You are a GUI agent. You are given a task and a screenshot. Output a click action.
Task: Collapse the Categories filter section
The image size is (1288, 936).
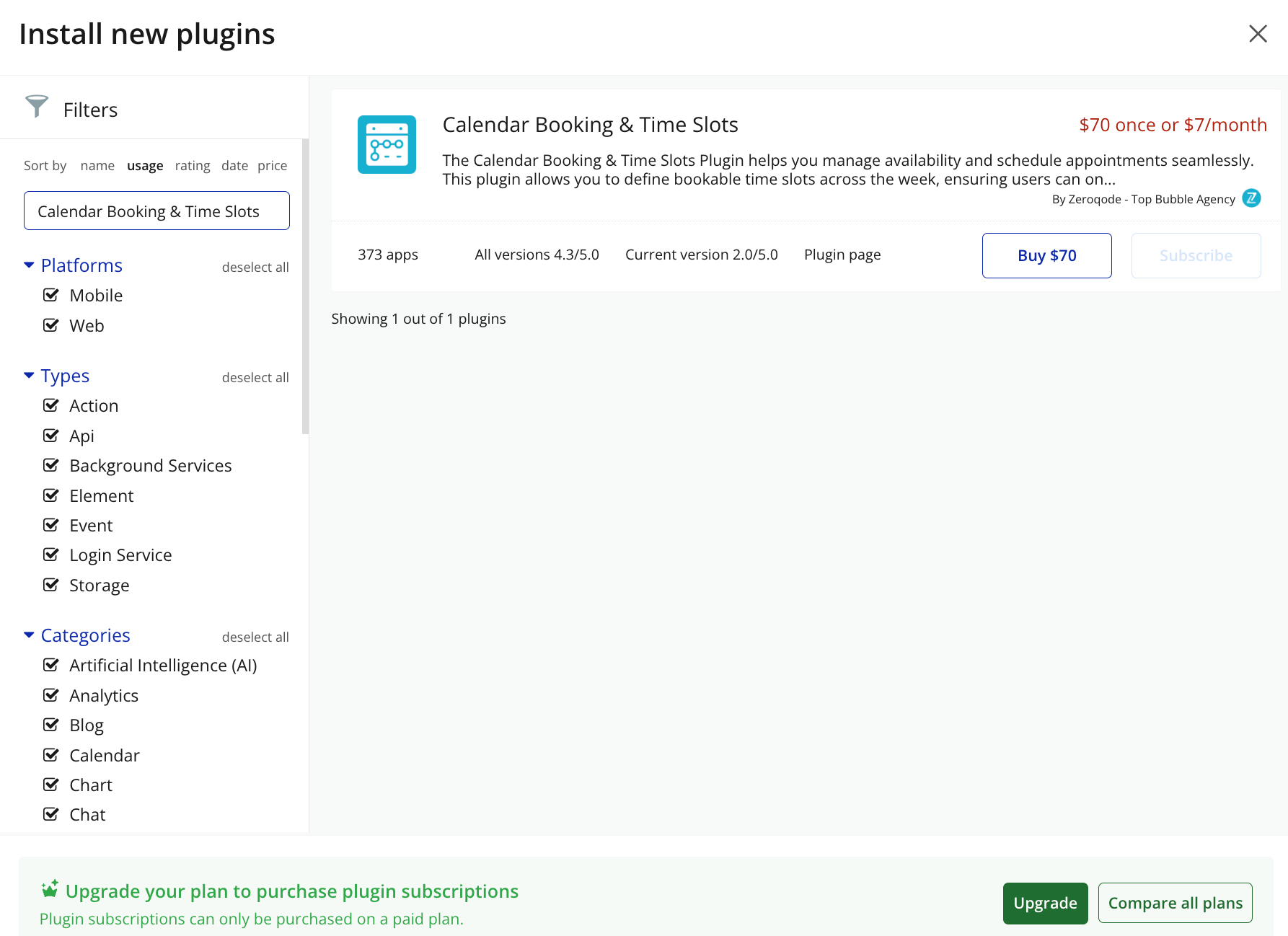[x=30, y=635]
